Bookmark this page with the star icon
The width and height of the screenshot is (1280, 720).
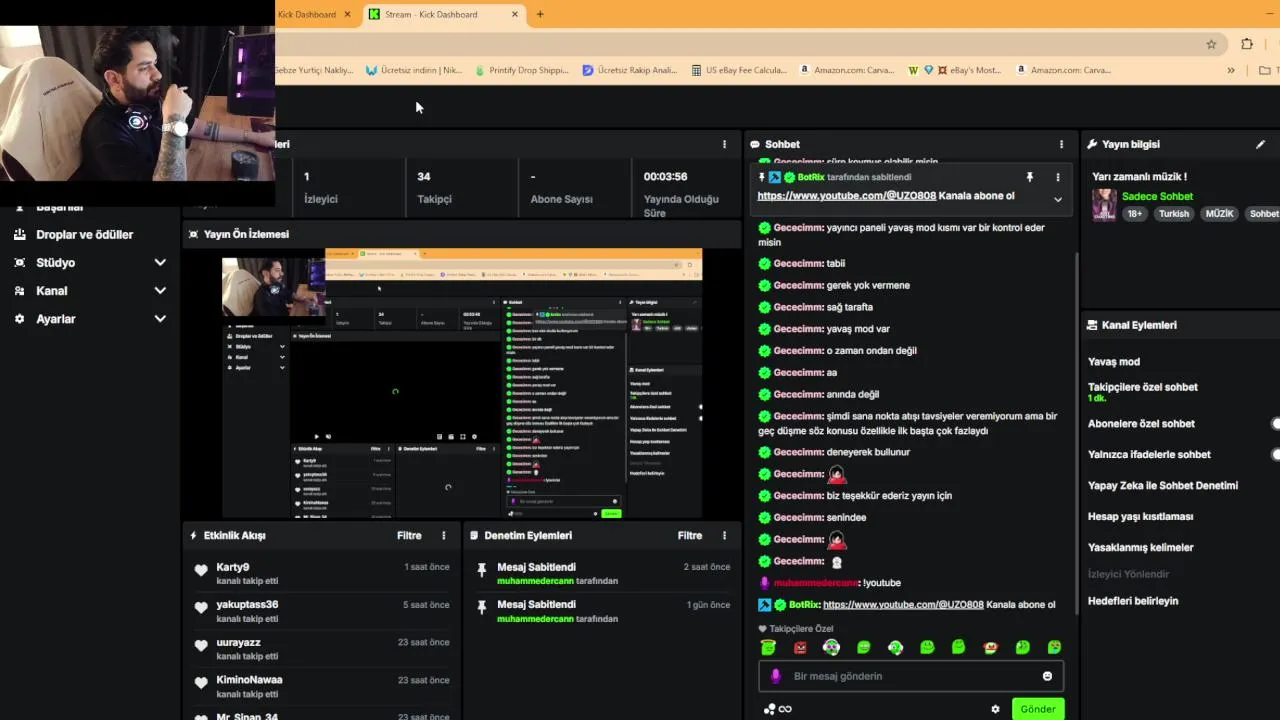[x=1211, y=44]
